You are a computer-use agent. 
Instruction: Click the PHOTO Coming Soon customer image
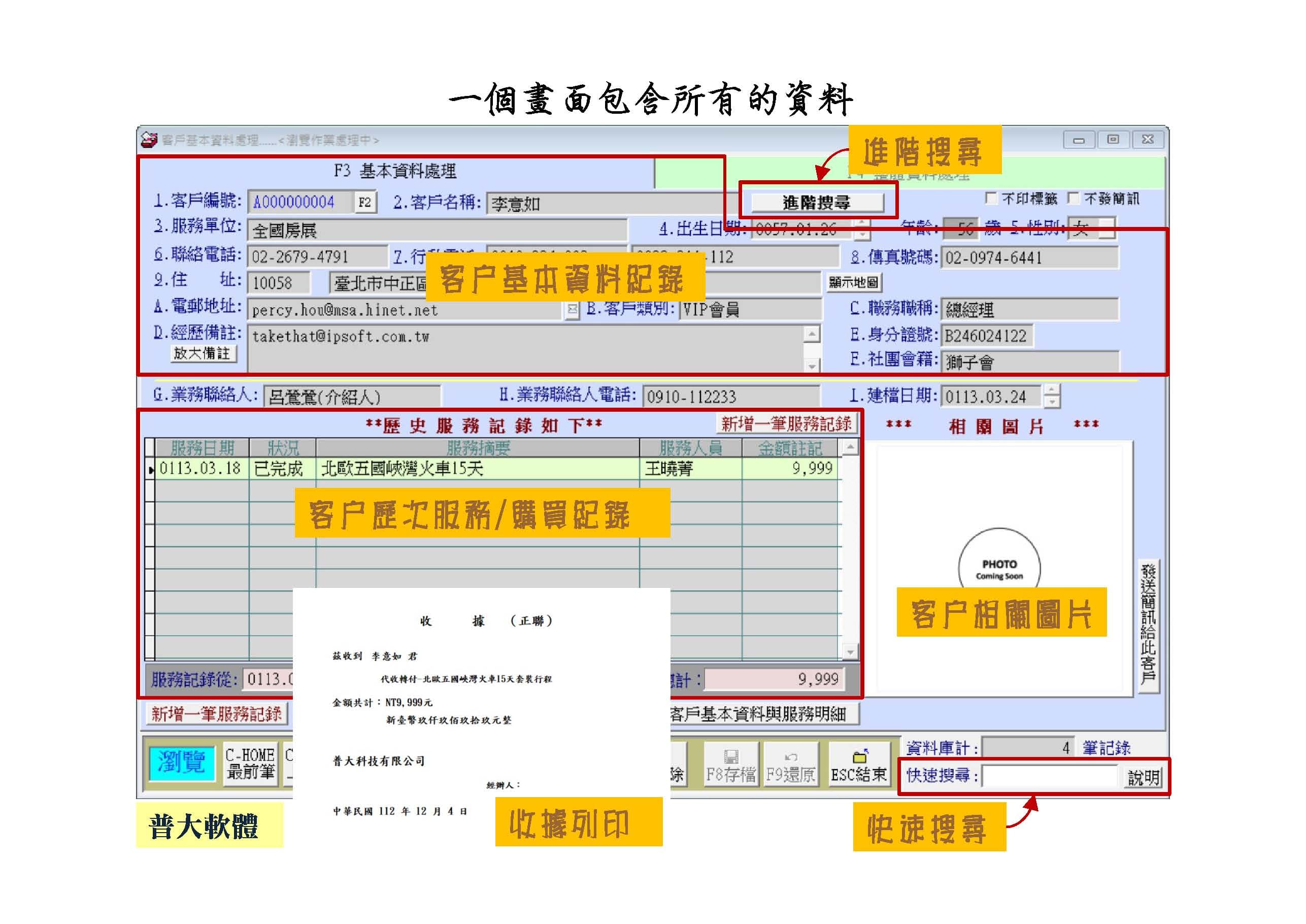pos(999,569)
